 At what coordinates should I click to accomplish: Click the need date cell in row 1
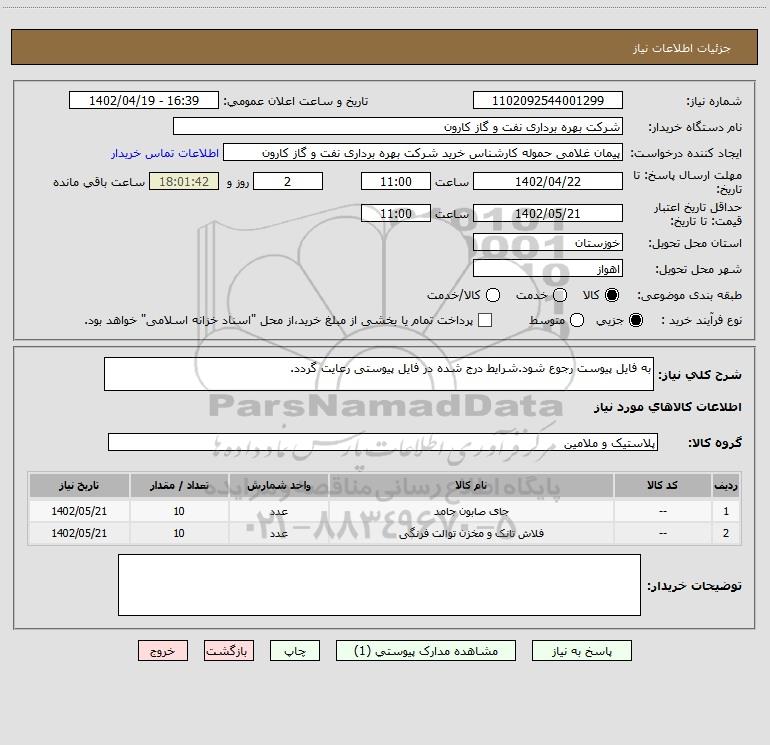pyautogui.click(x=79, y=511)
